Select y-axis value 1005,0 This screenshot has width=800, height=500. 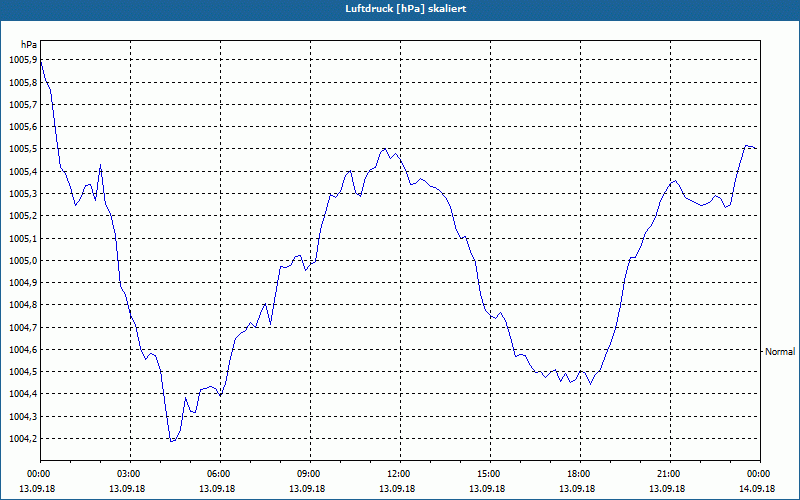click(23, 261)
